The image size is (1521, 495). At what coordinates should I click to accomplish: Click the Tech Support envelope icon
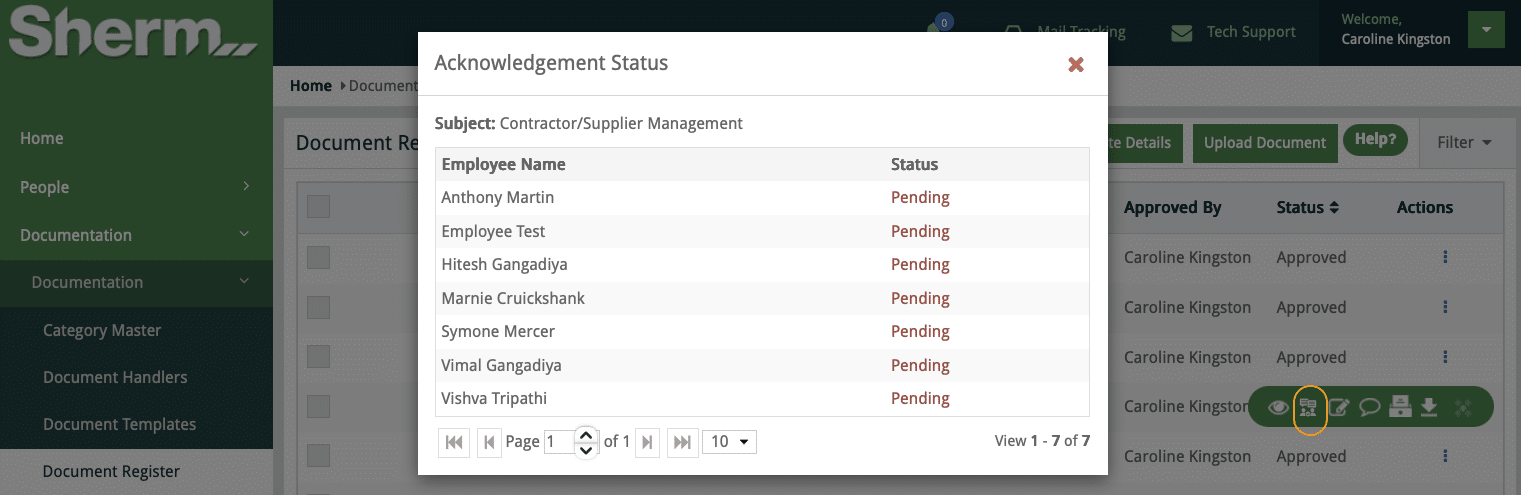click(1181, 33)
